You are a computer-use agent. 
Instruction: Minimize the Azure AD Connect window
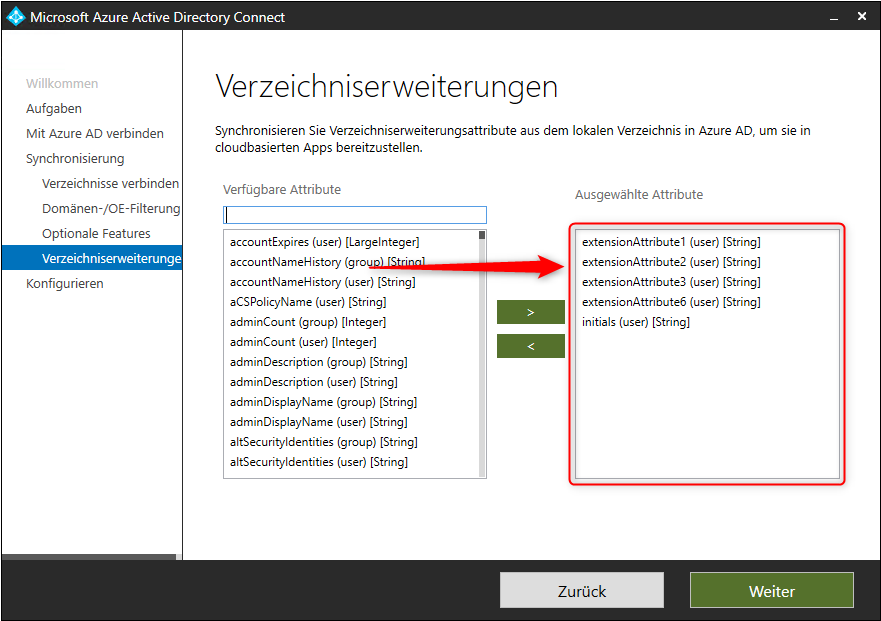(x=832, y=17)
